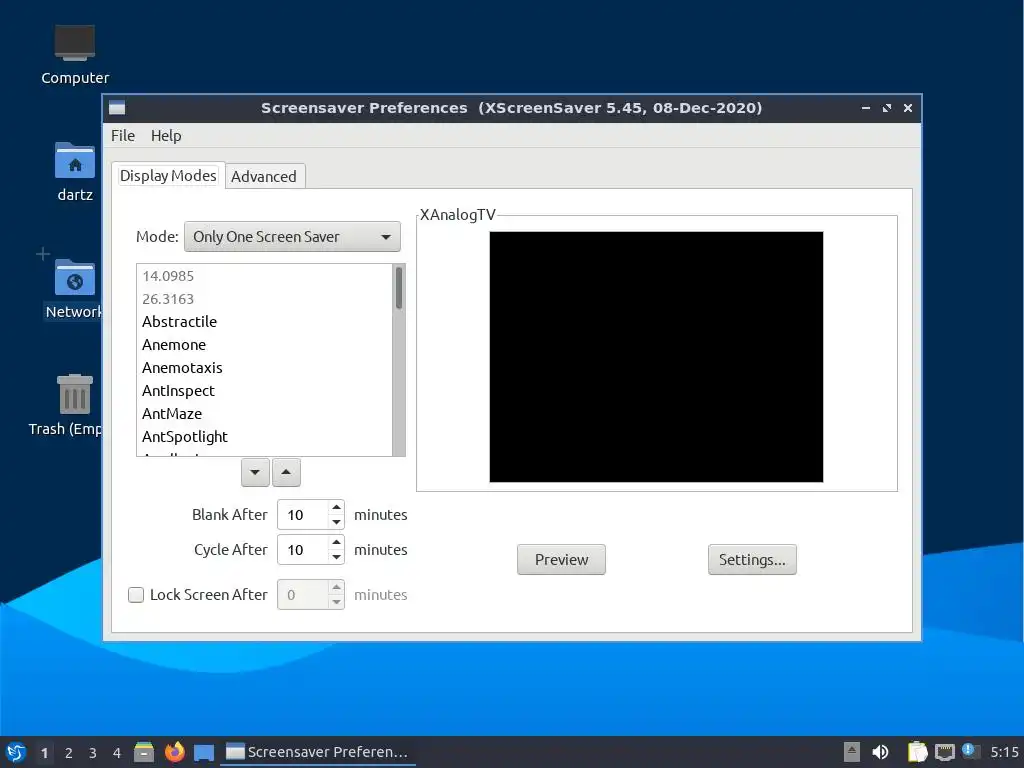Switch to workspace 3
This screenshot has width=1024, height=768.
click(93, 753)
